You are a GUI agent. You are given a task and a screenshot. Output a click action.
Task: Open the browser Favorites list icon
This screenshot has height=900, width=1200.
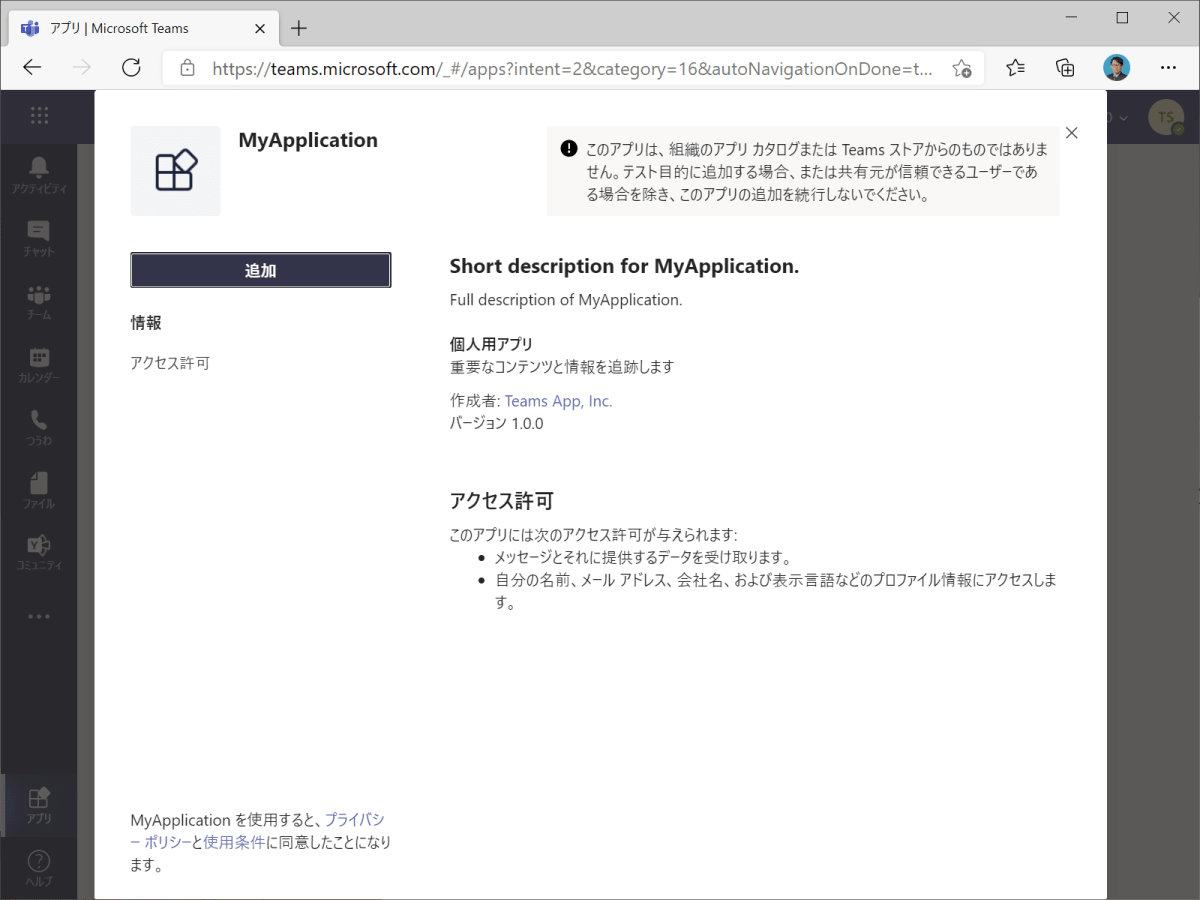click(x=1016, y=67)
